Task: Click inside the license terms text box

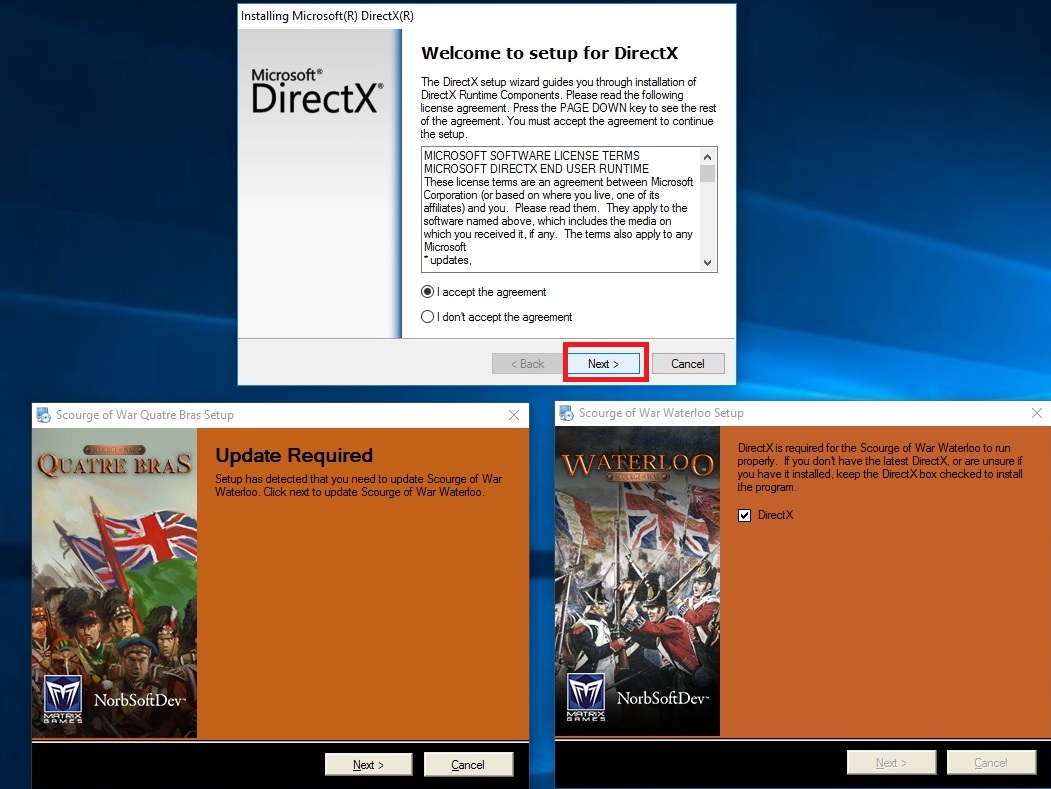Action: [560, 209]
